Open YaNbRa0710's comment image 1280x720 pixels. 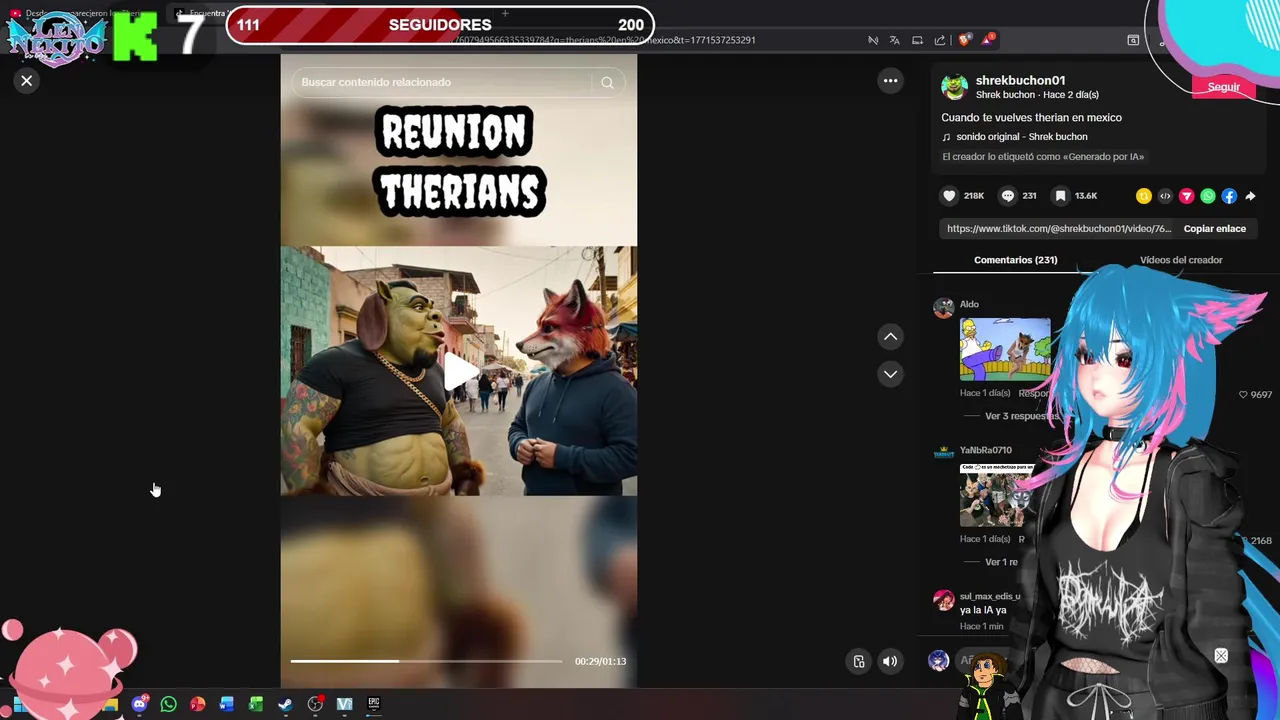pos(996,495)
